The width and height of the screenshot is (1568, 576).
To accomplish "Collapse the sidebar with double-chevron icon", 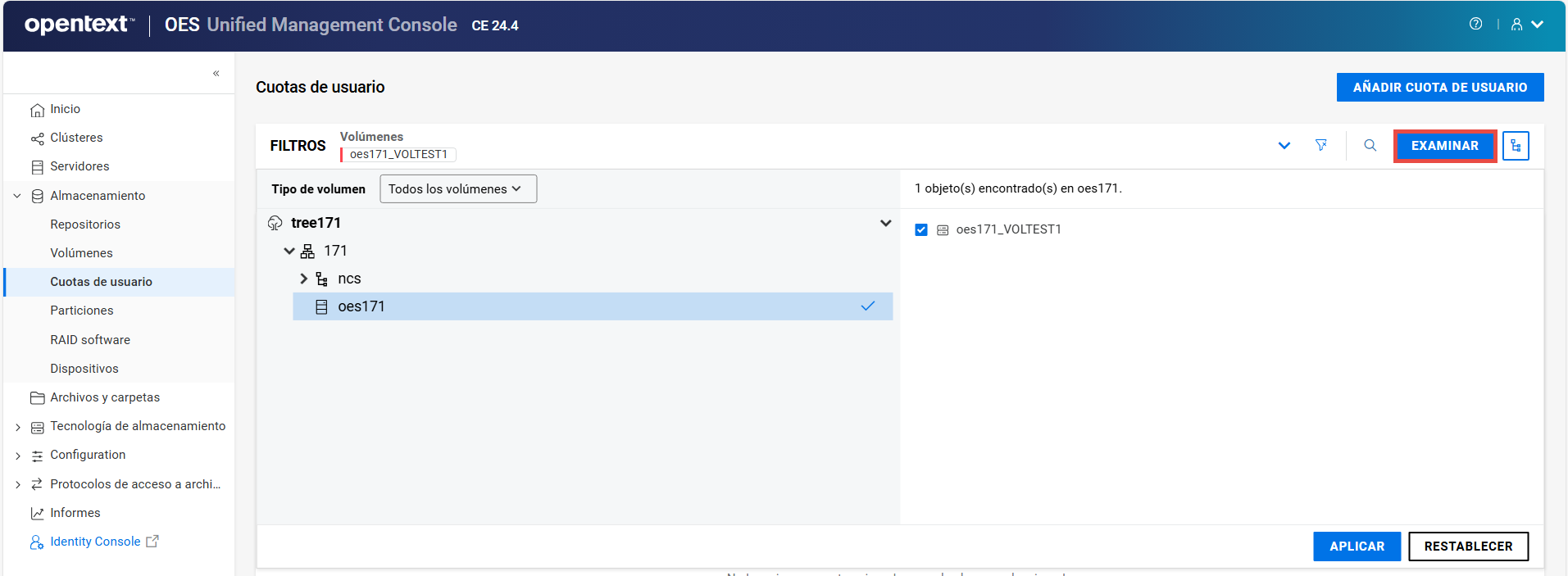I will 216,73.
